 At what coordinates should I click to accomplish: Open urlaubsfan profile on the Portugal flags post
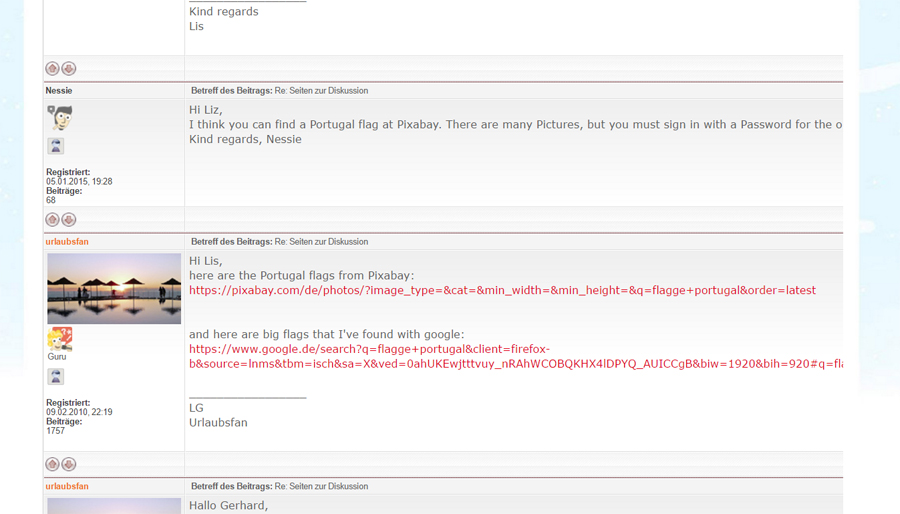tap(67, 242)
